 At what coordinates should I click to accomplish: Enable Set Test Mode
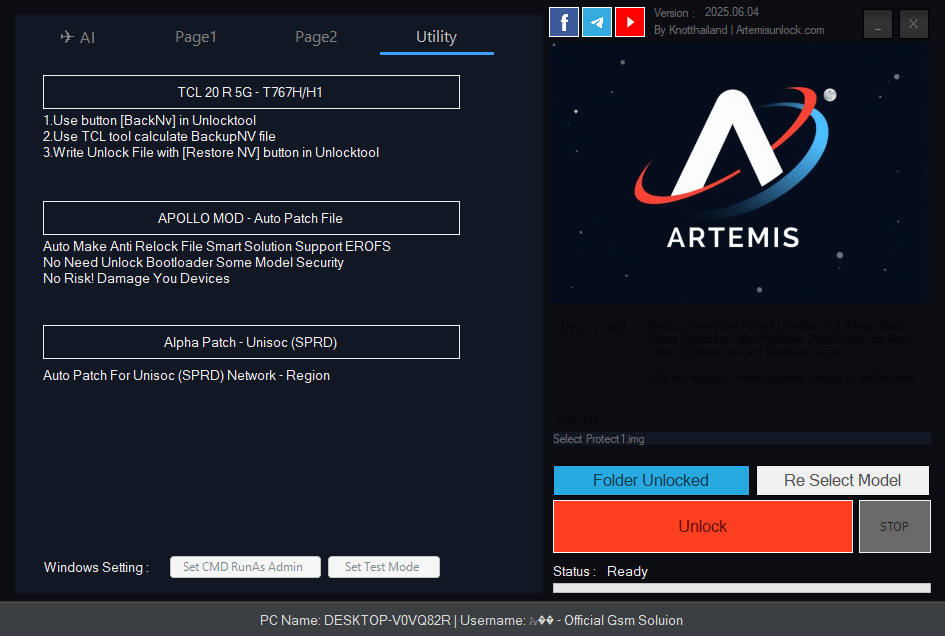coord(384,567)
